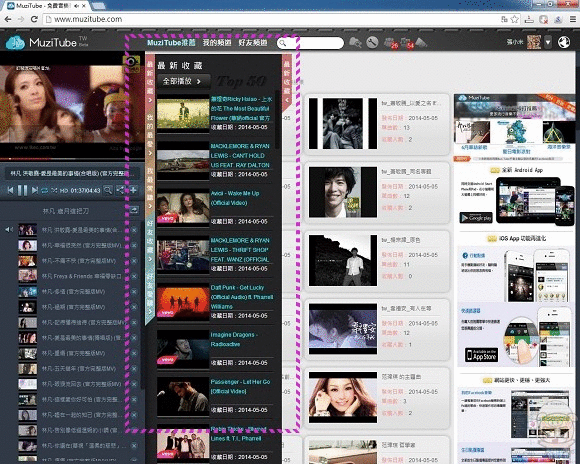The height and width of the screenshot is (464, 580).
Task: Expand the 我最常聽 vertical side tab
Action: click(x=150, y=188)
